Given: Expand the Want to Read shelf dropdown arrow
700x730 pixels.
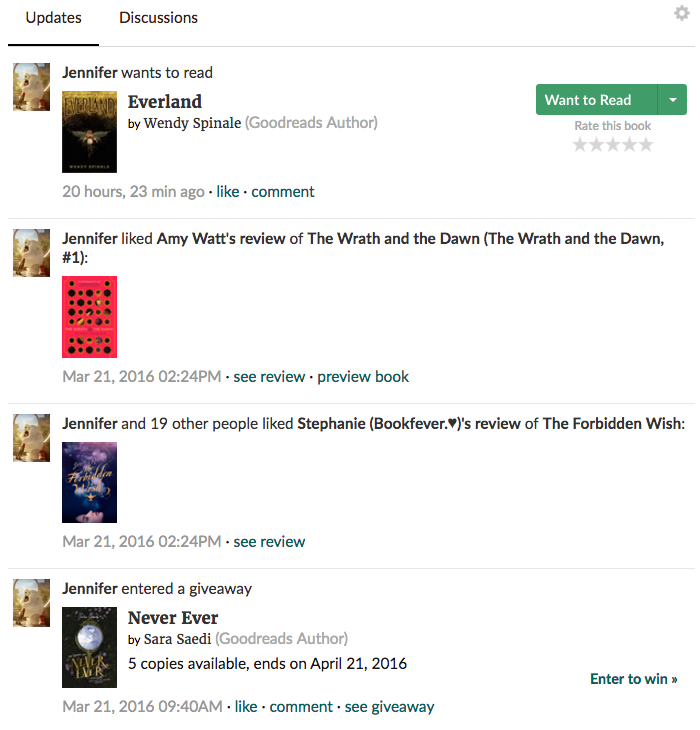Looking at the screenshot, I should click(x=673, y=100).
